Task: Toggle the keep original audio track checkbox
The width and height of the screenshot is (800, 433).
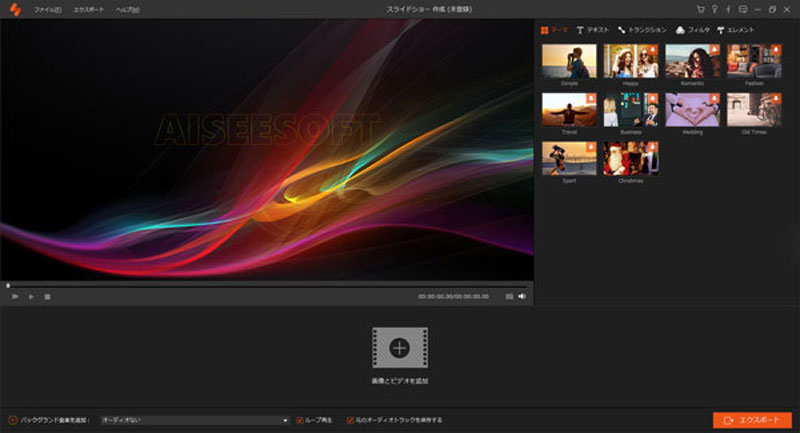Action: tap(350, 420)
